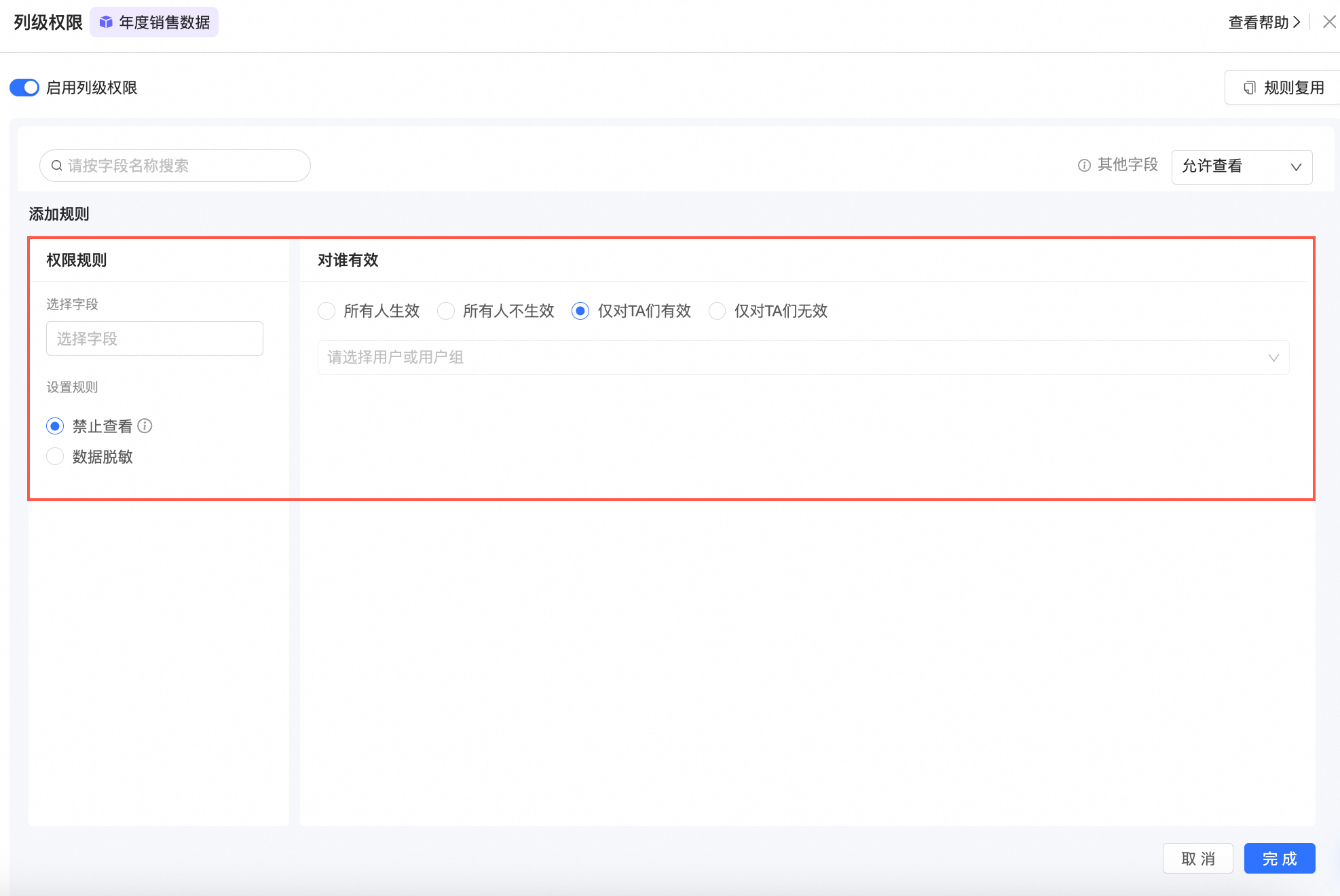Toggle off 启用列级权限 switch
The height and width of the screenshot is (896, 1340).
coord(24,88)
